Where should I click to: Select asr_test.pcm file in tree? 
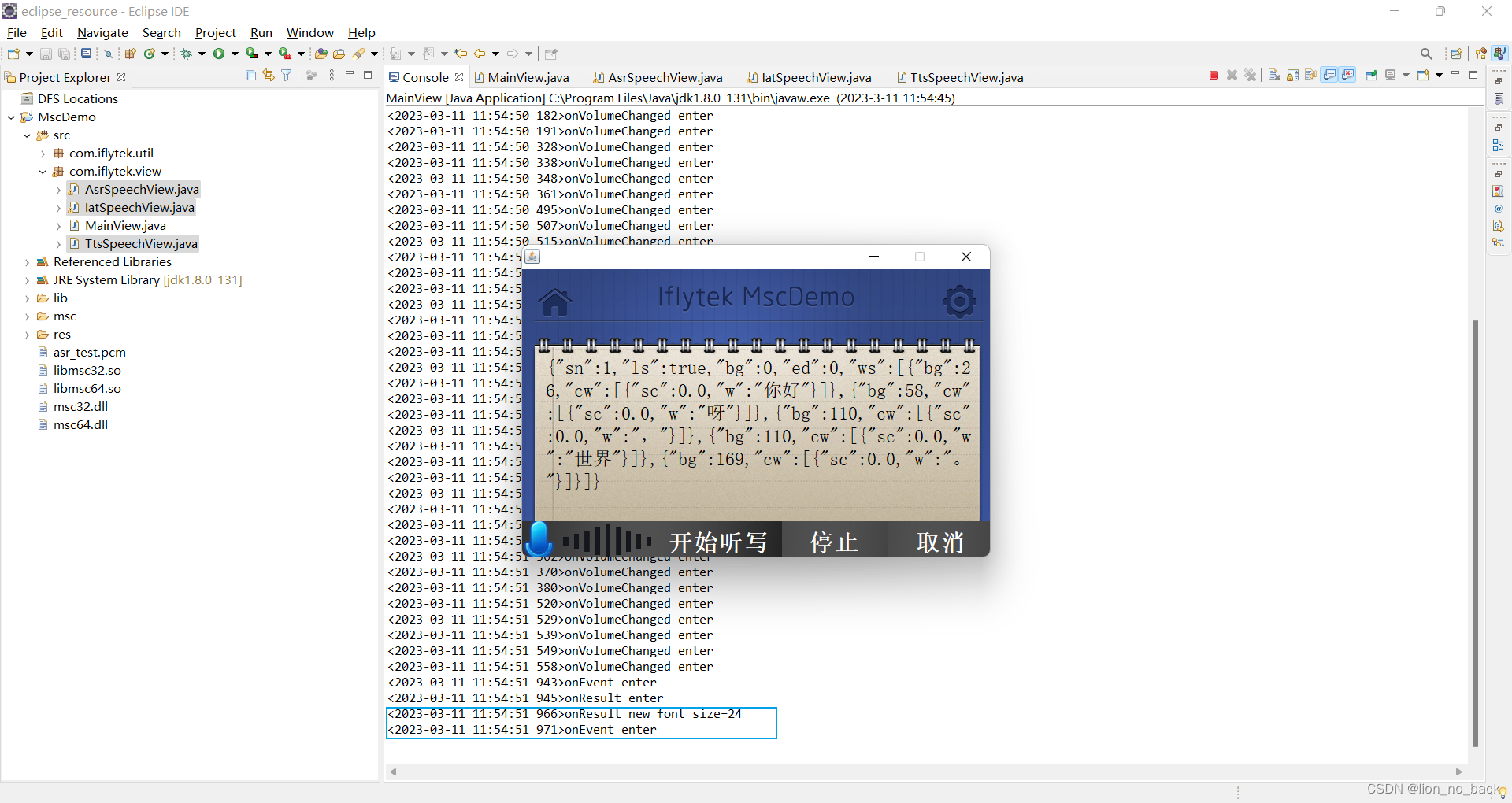[82, 353]
